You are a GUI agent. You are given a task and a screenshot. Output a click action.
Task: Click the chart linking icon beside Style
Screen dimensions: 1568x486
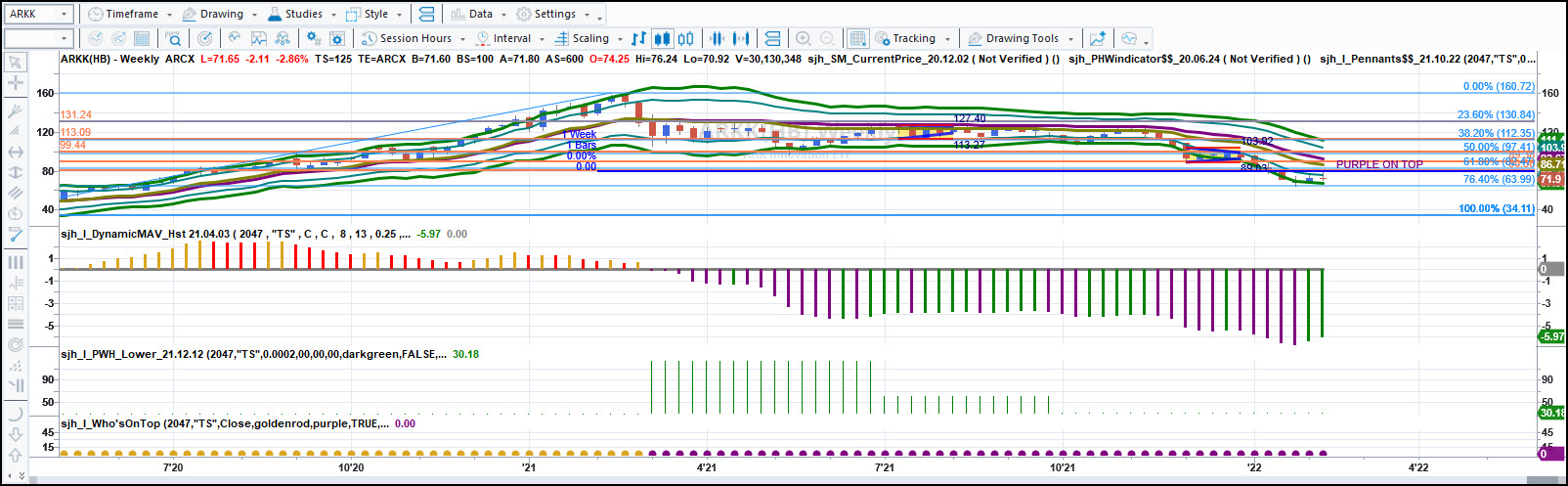(x=426, y=14)
